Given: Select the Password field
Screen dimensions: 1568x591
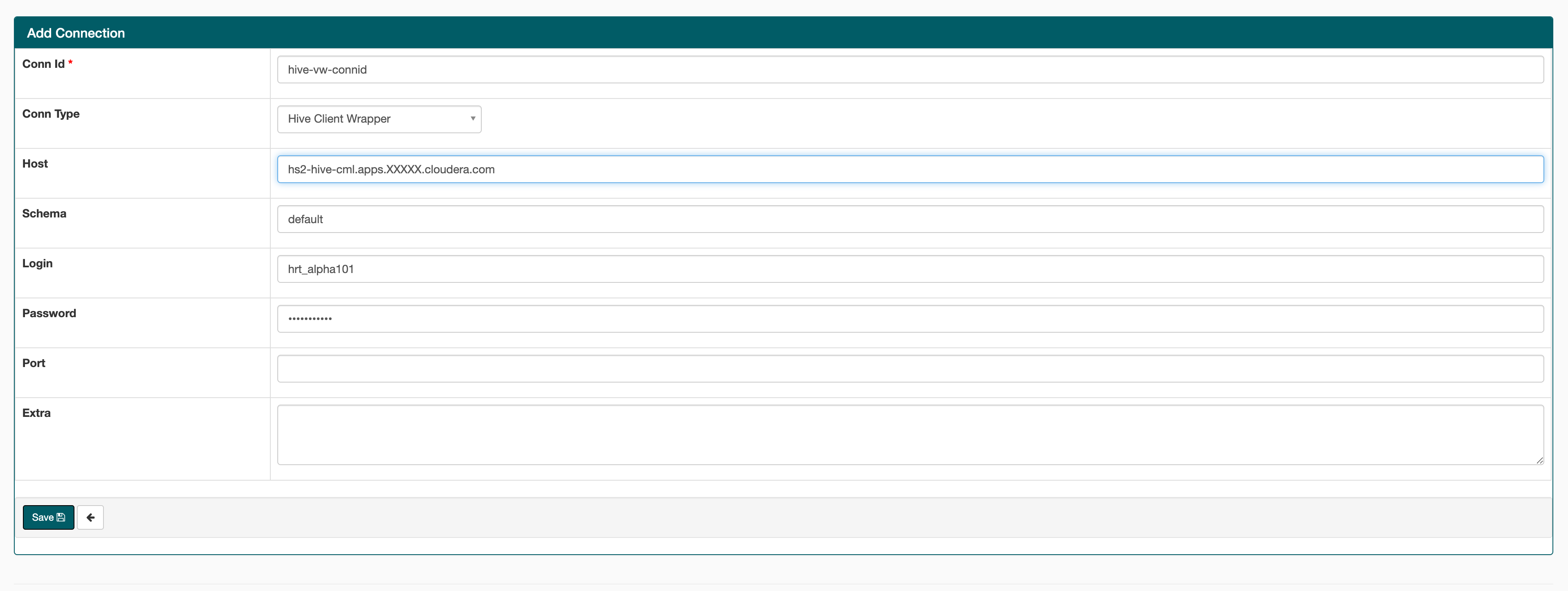Looking at the screenshot, I should coord(910,319).
